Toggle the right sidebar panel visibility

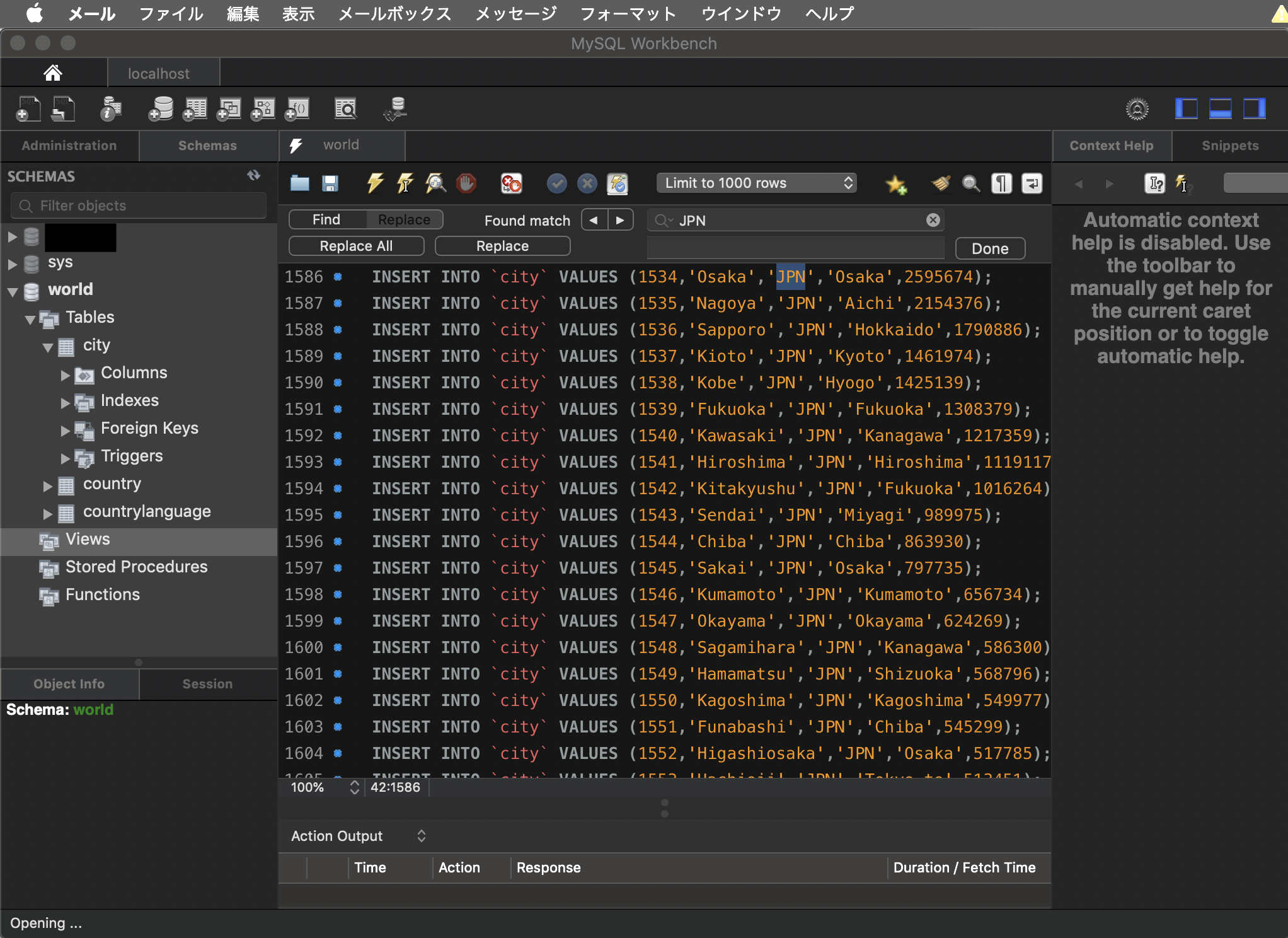tap(1254, 109)
